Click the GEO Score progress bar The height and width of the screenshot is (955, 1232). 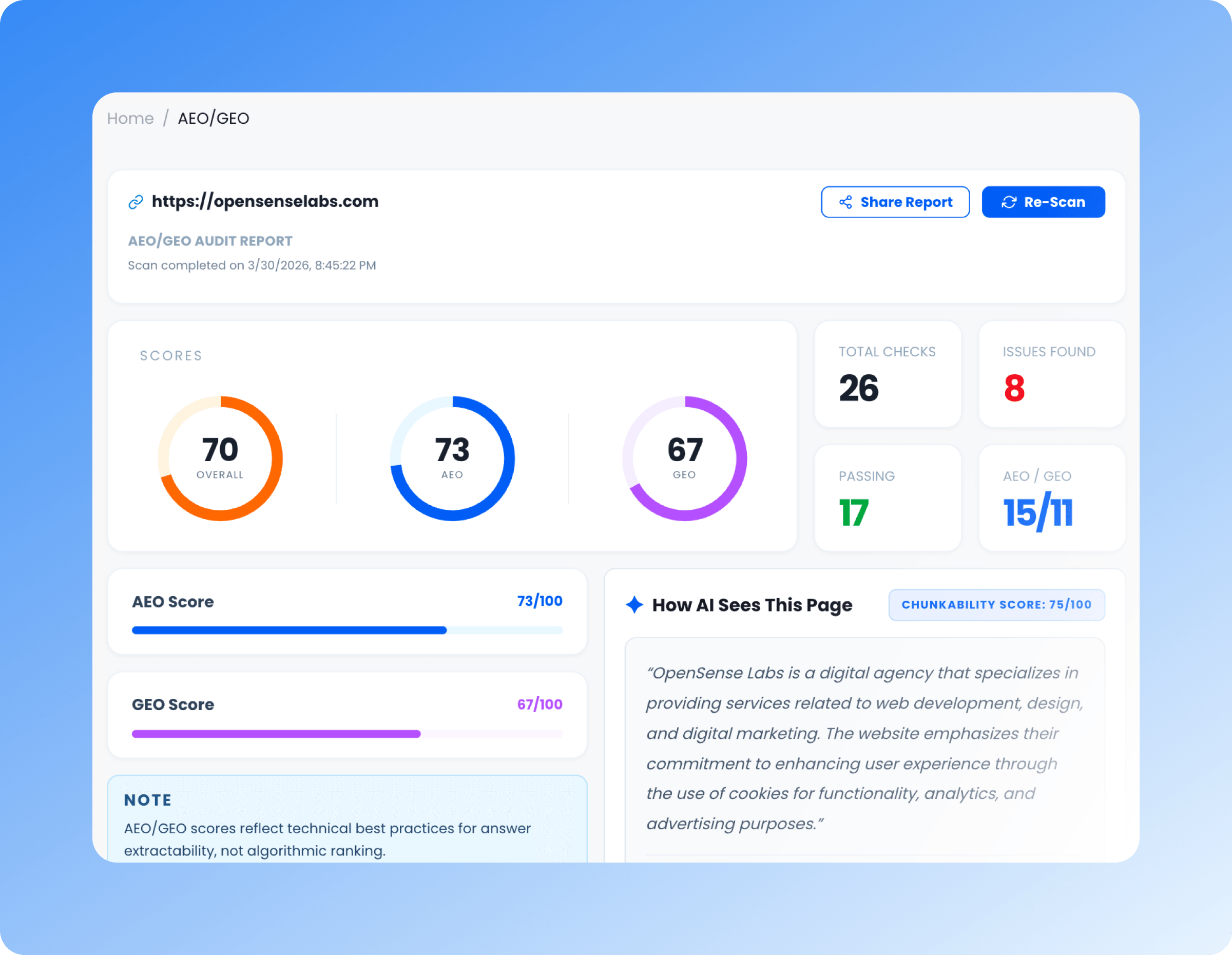click(x=347, y=734)
